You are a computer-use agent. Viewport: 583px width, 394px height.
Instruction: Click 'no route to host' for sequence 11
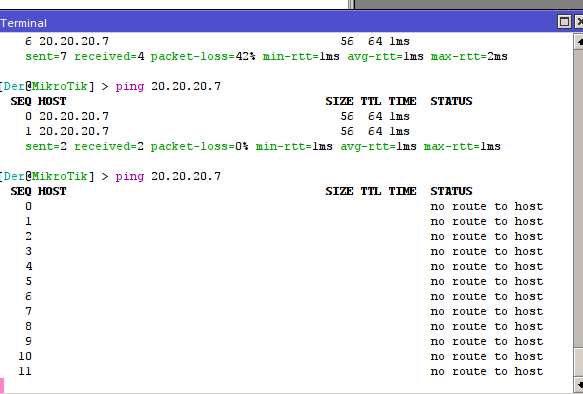(487, 371)
